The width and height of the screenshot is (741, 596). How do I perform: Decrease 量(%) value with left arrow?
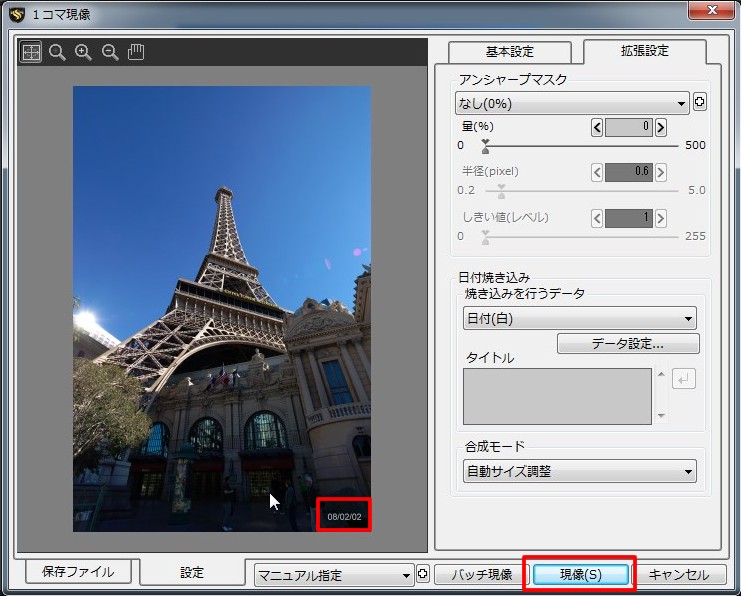pos(597,127)
